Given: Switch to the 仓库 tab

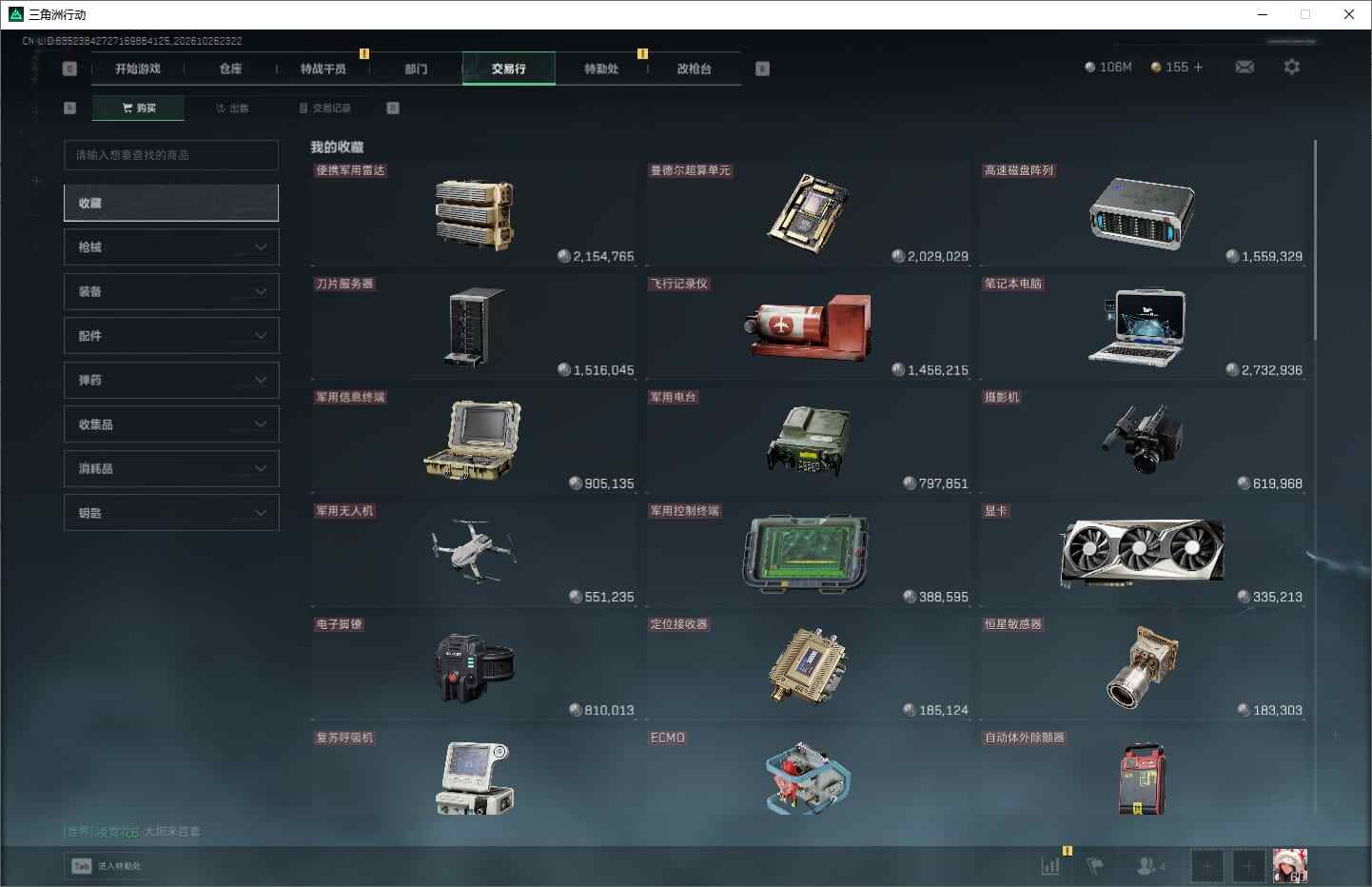Looking at the screenshot, I should (230, 69).
